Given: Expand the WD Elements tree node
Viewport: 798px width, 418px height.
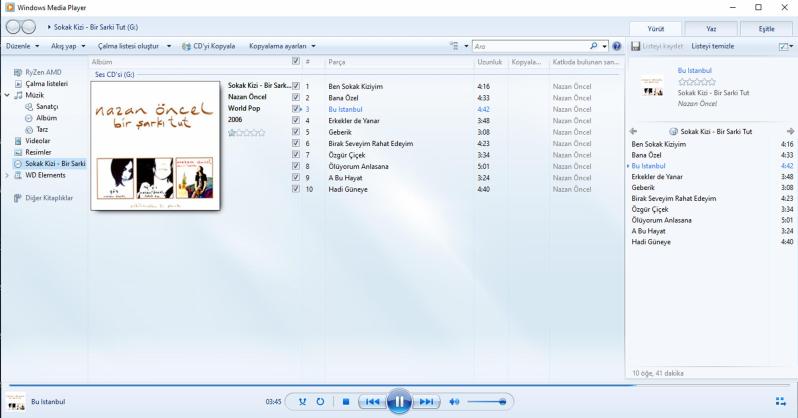Looking at the screenshot, I should click(x=7, y=175).
